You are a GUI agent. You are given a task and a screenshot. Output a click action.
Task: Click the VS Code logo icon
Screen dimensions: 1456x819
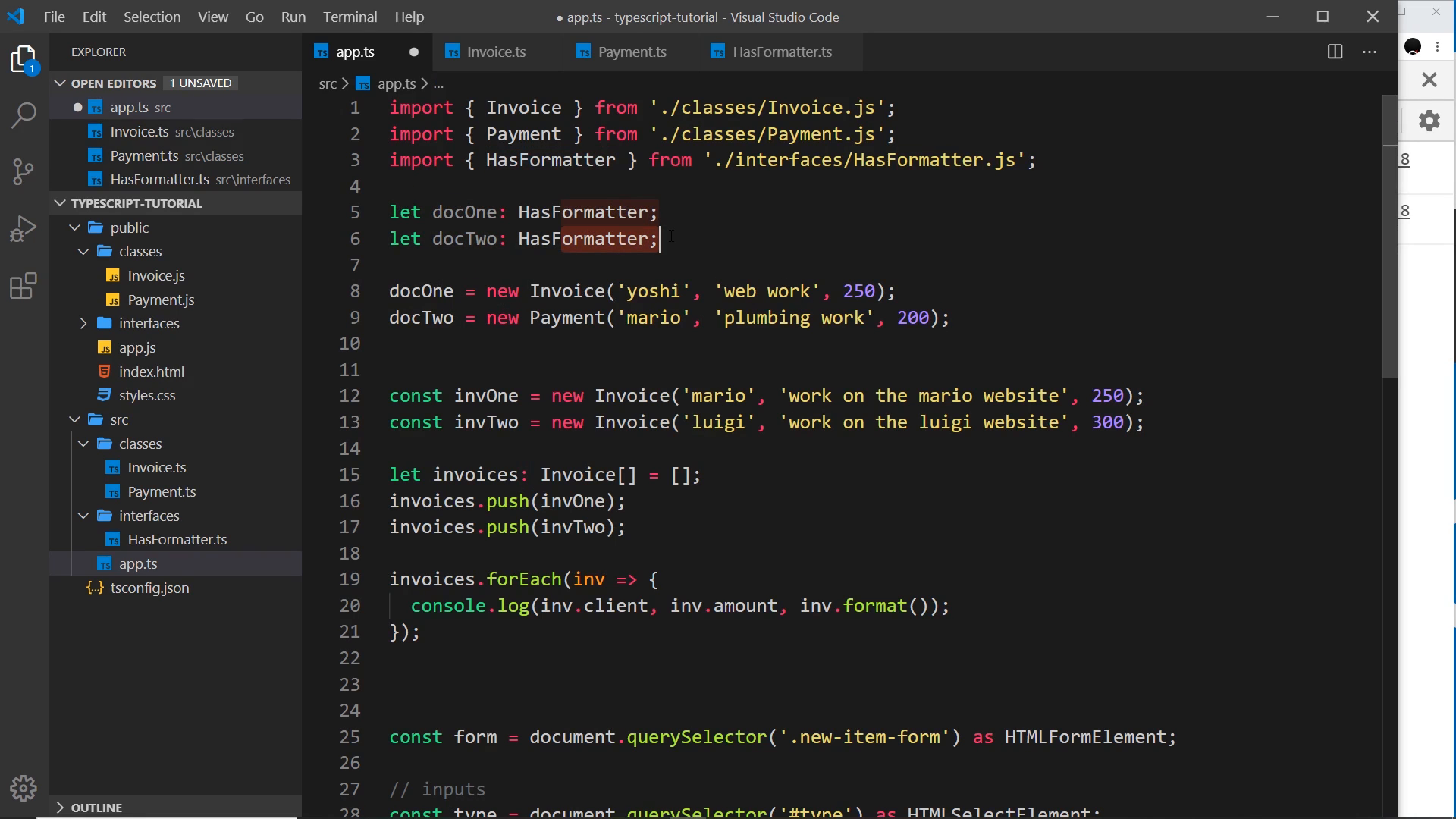point(15,17)
